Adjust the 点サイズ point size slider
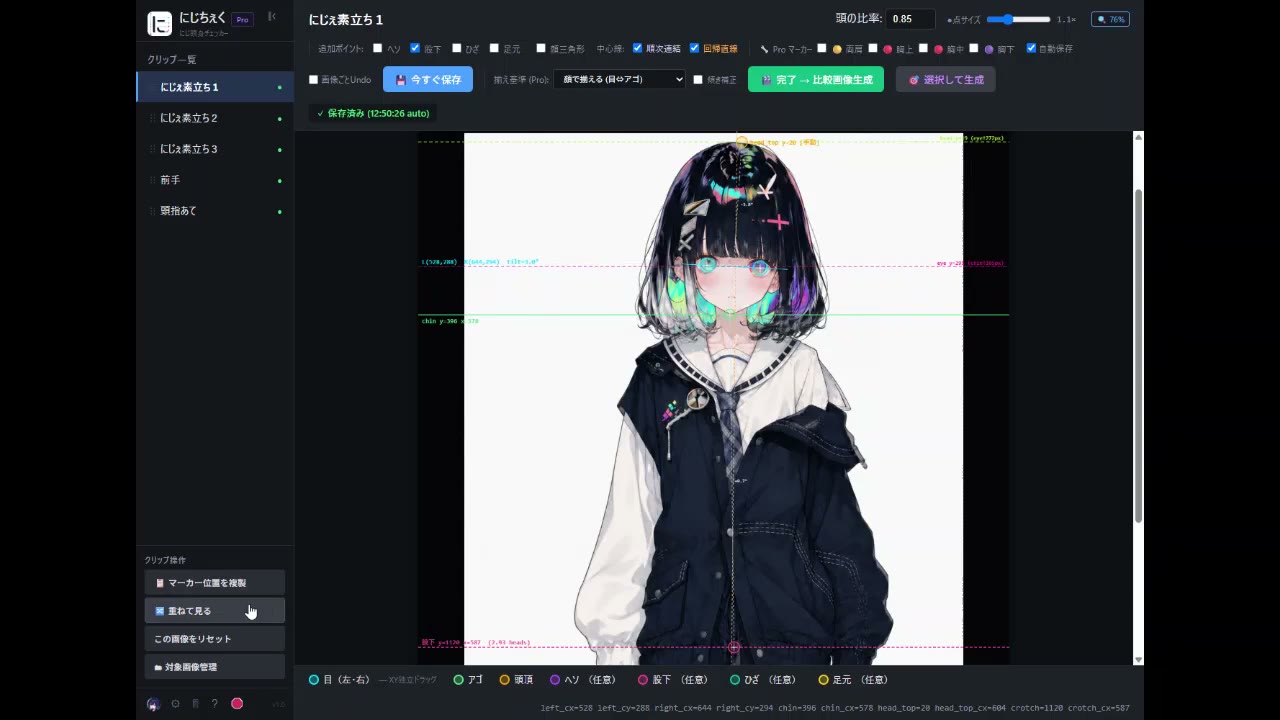1280x720 pixels. coord(1018,19)
